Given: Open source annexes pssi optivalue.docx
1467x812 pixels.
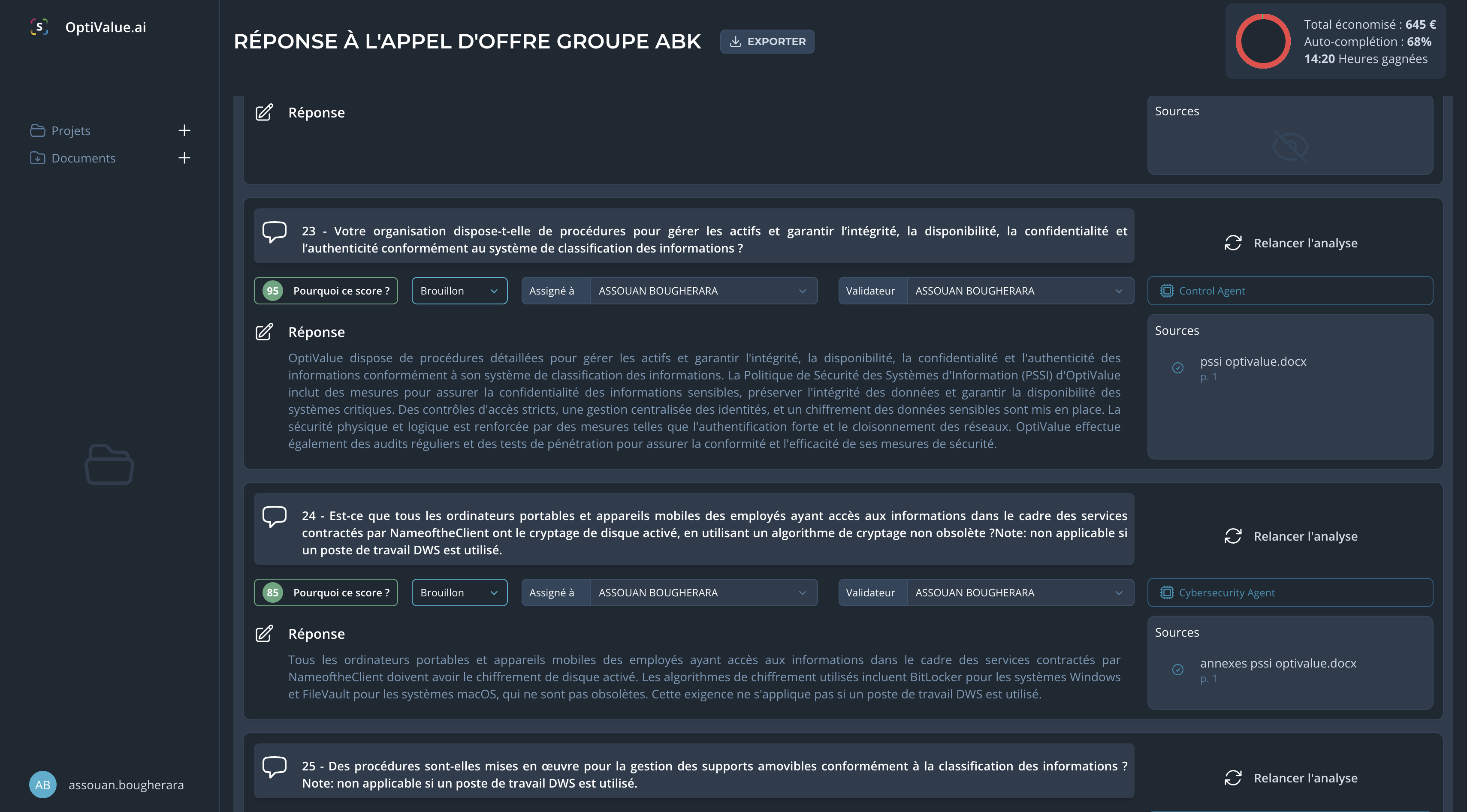Looking at the screenshot, I should [1278, 663].
